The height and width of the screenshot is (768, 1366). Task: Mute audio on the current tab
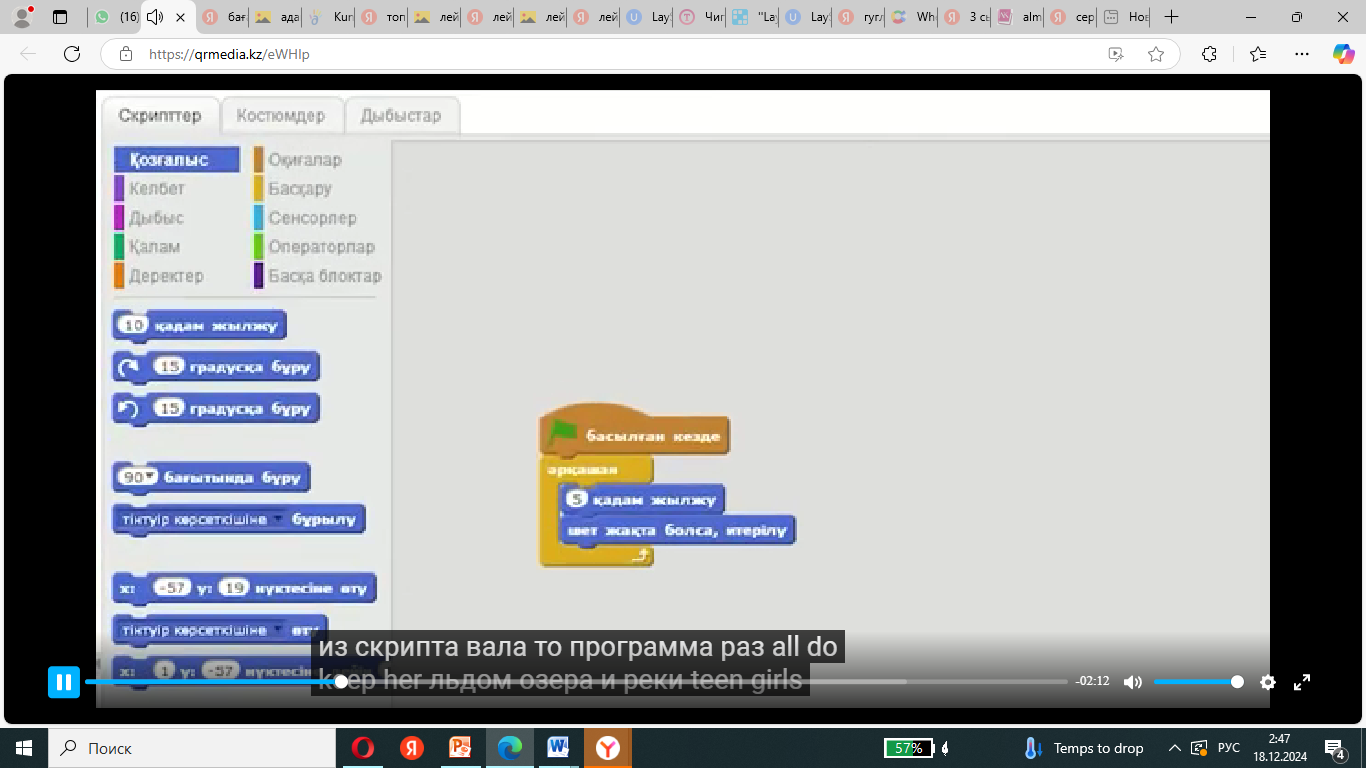(154, 17)
